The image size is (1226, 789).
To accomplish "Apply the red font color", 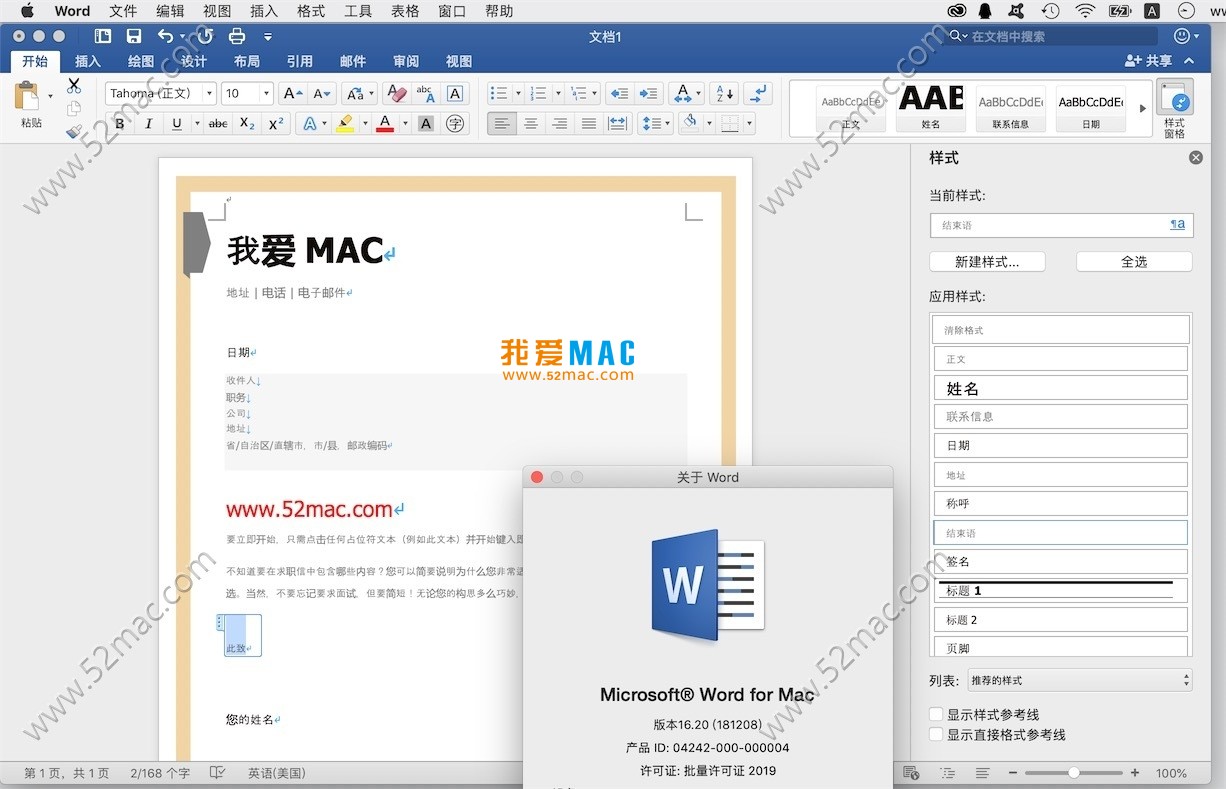I will (385, 124).
